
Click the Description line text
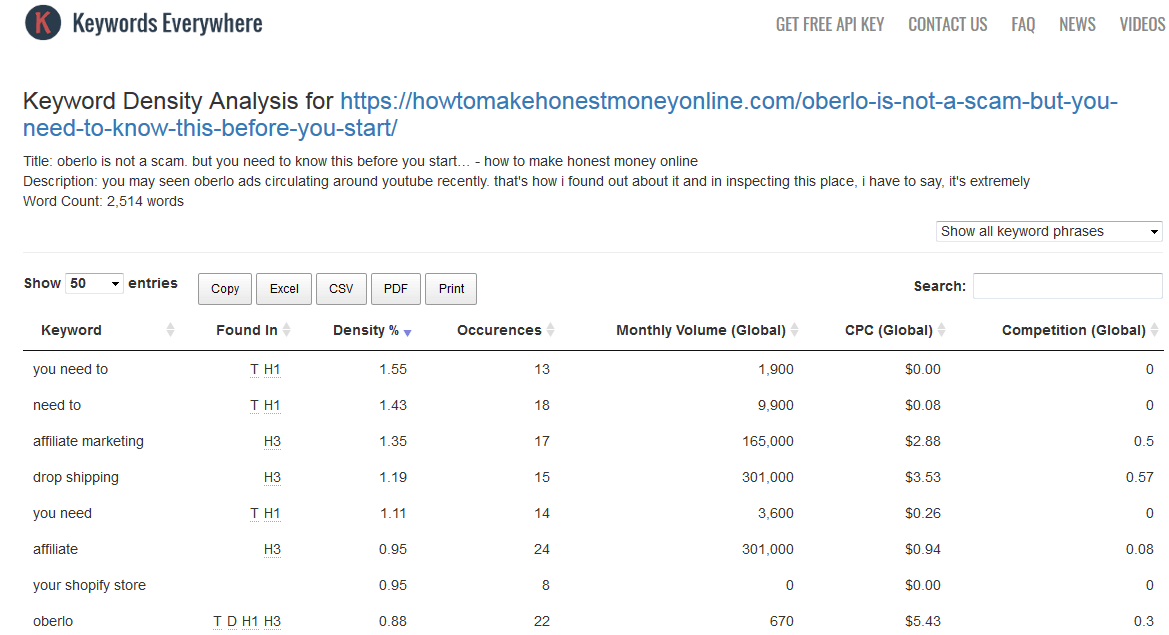(526, 181)
